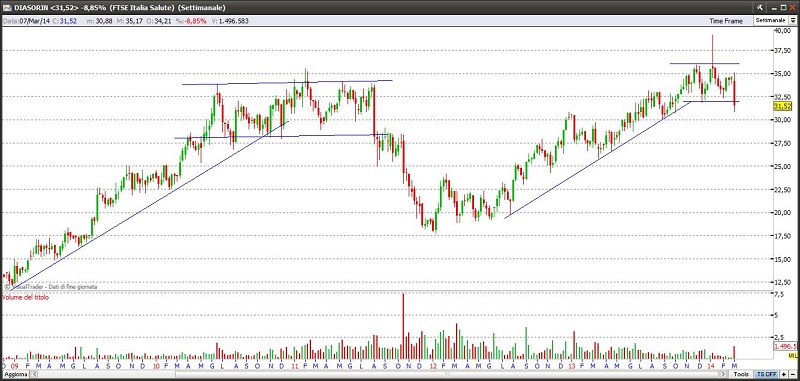Click the plus zoom-in button
This screenshot has width=800, height=381.
(784, 374)
